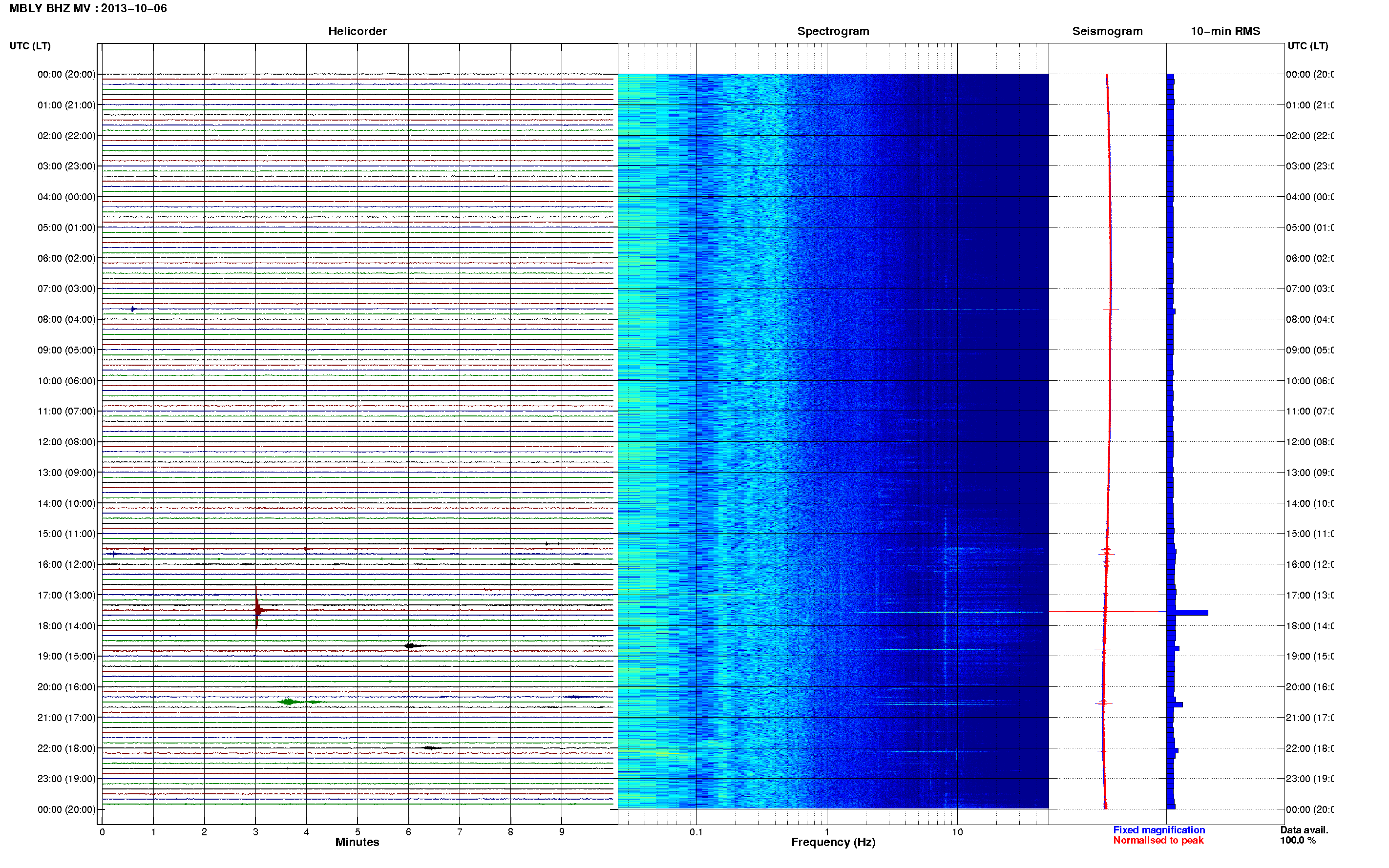Click the left 09:00 (05:00) time label
Screen dimensions: 1389x868
click(x=66, y=350)
